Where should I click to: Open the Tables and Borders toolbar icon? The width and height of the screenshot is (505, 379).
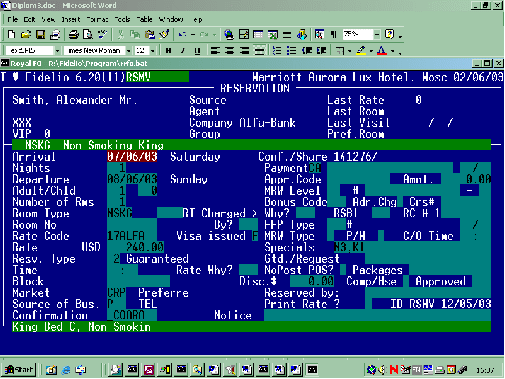tap(244, 34)
